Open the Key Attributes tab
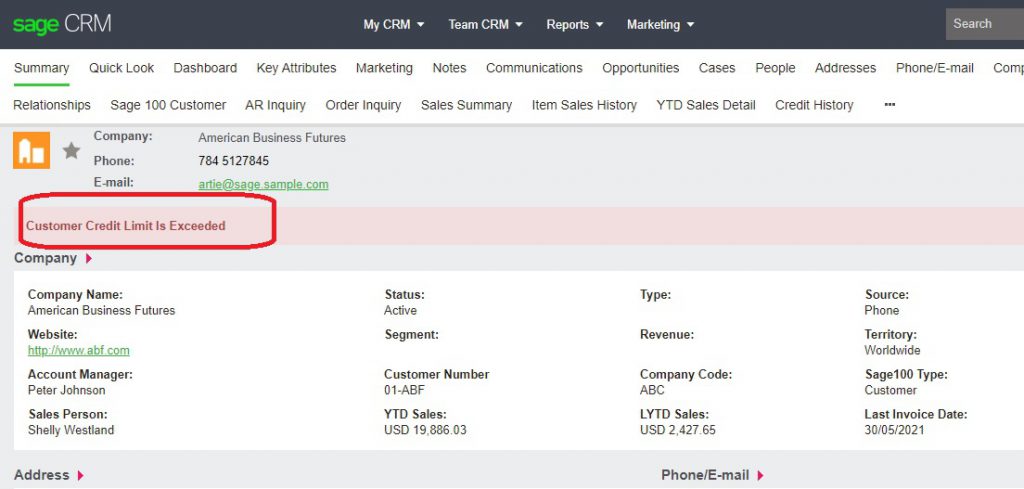The width and height of the screenshot is (1024, 489). coord(296,68)
